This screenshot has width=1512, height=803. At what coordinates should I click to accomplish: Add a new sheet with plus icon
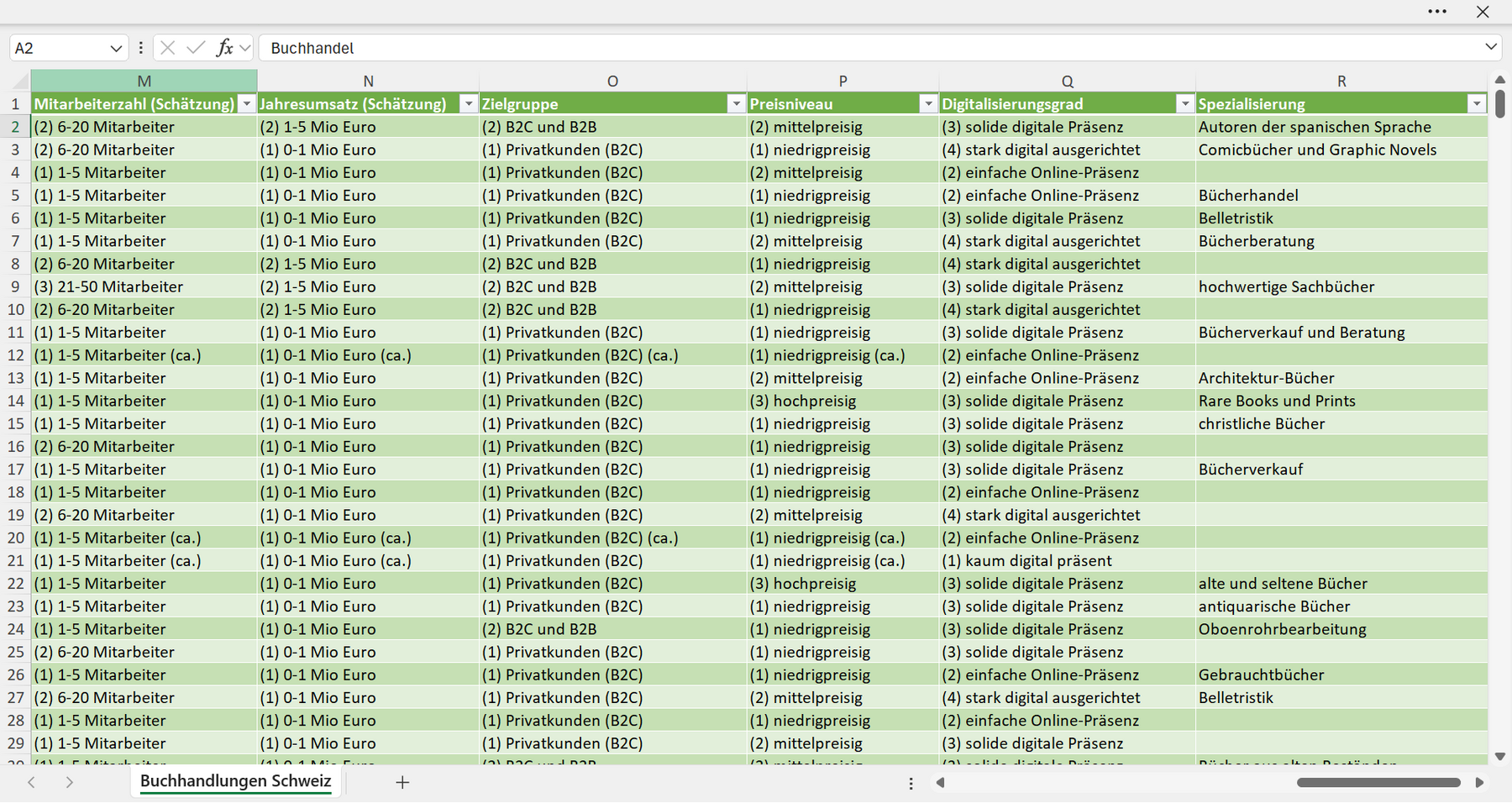[x=402, y=782]
